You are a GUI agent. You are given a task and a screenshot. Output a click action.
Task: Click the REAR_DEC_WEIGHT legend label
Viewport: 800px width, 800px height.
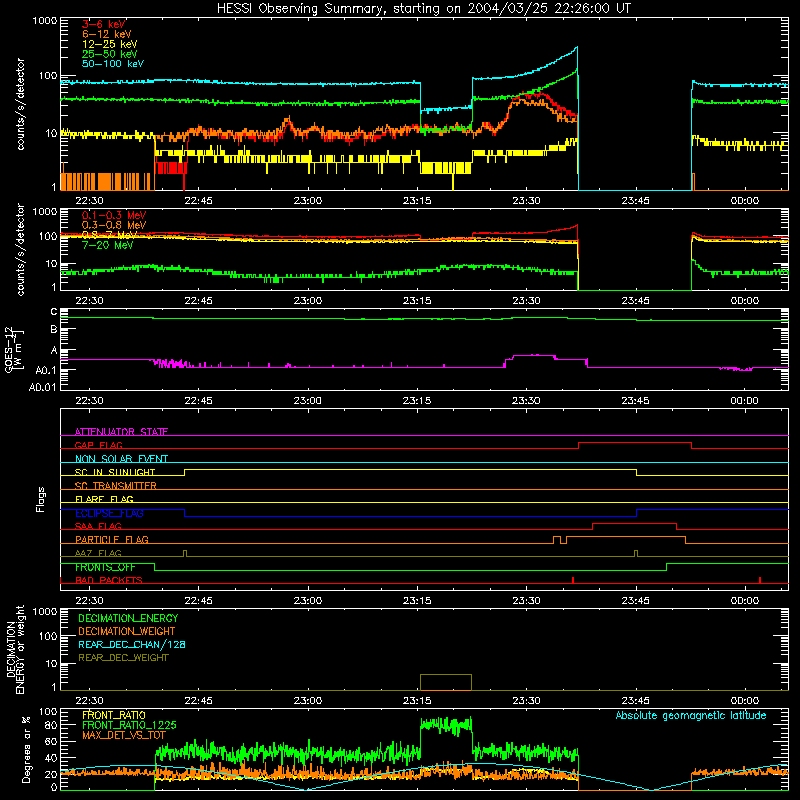tap(123, 658)
